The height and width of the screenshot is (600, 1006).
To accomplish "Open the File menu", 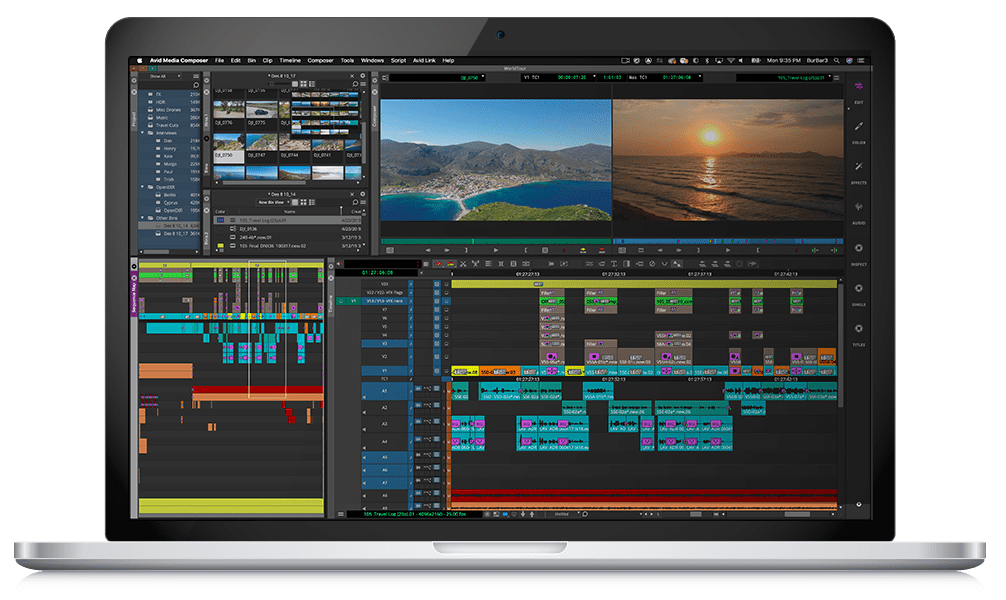I will [x=219, y=60].
